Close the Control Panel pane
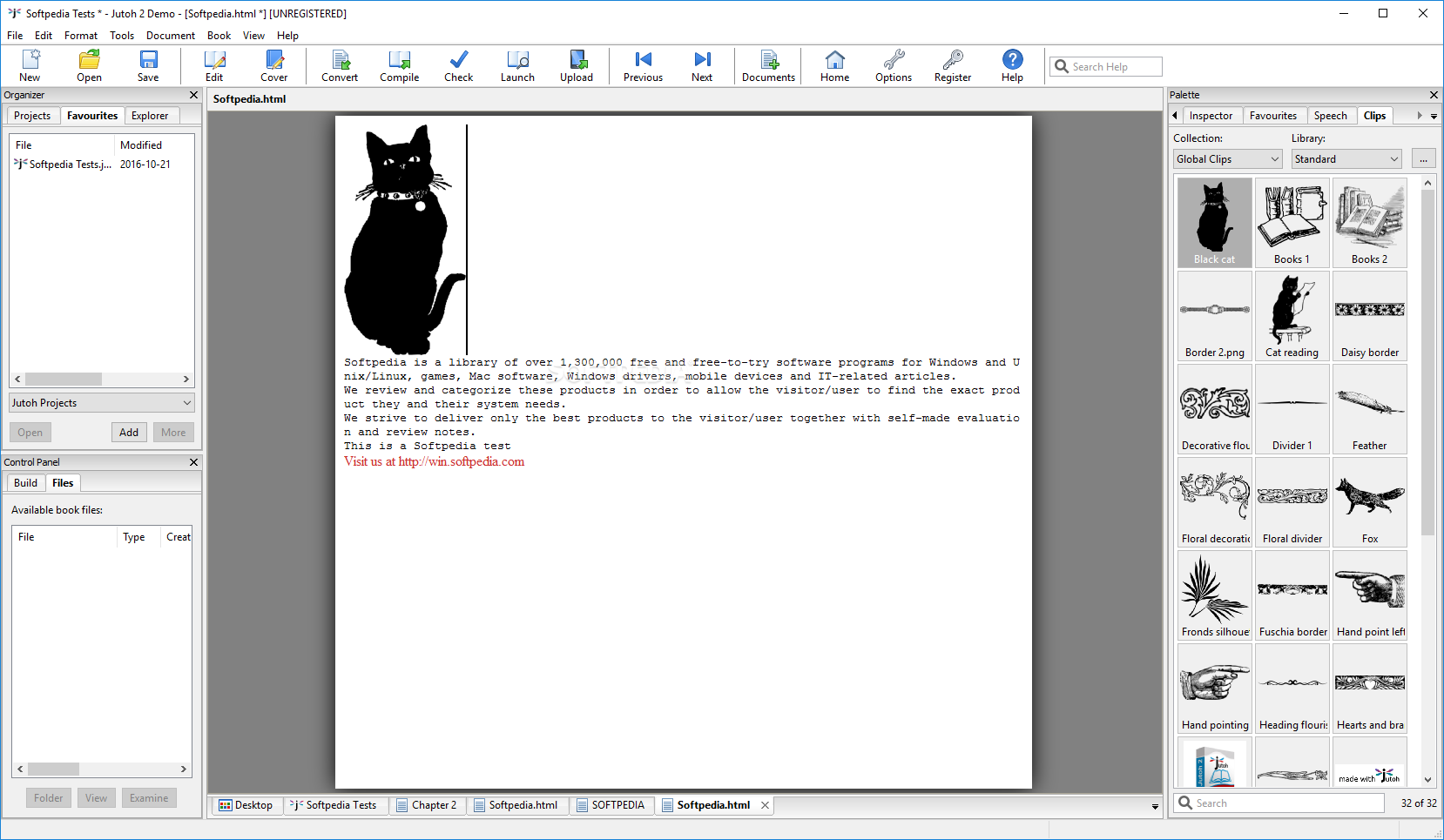Viewport: 1444px width, 840px height. pyautogui.click(x=194, y=462)
